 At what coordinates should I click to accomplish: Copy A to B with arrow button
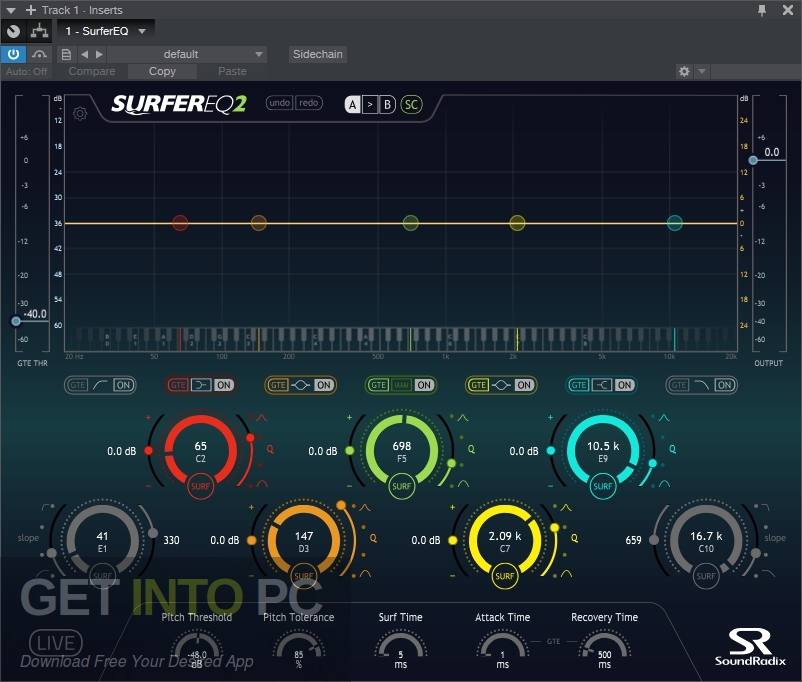coord(370,105)
